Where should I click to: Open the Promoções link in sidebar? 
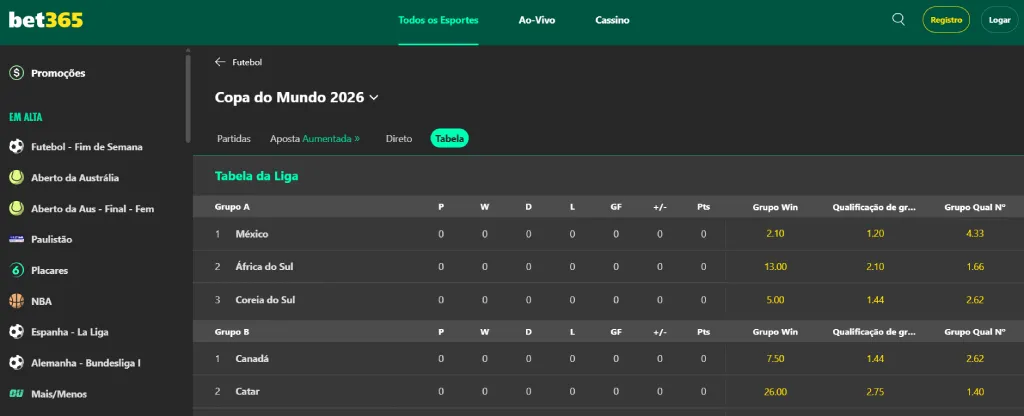click(x=58, y=73)
